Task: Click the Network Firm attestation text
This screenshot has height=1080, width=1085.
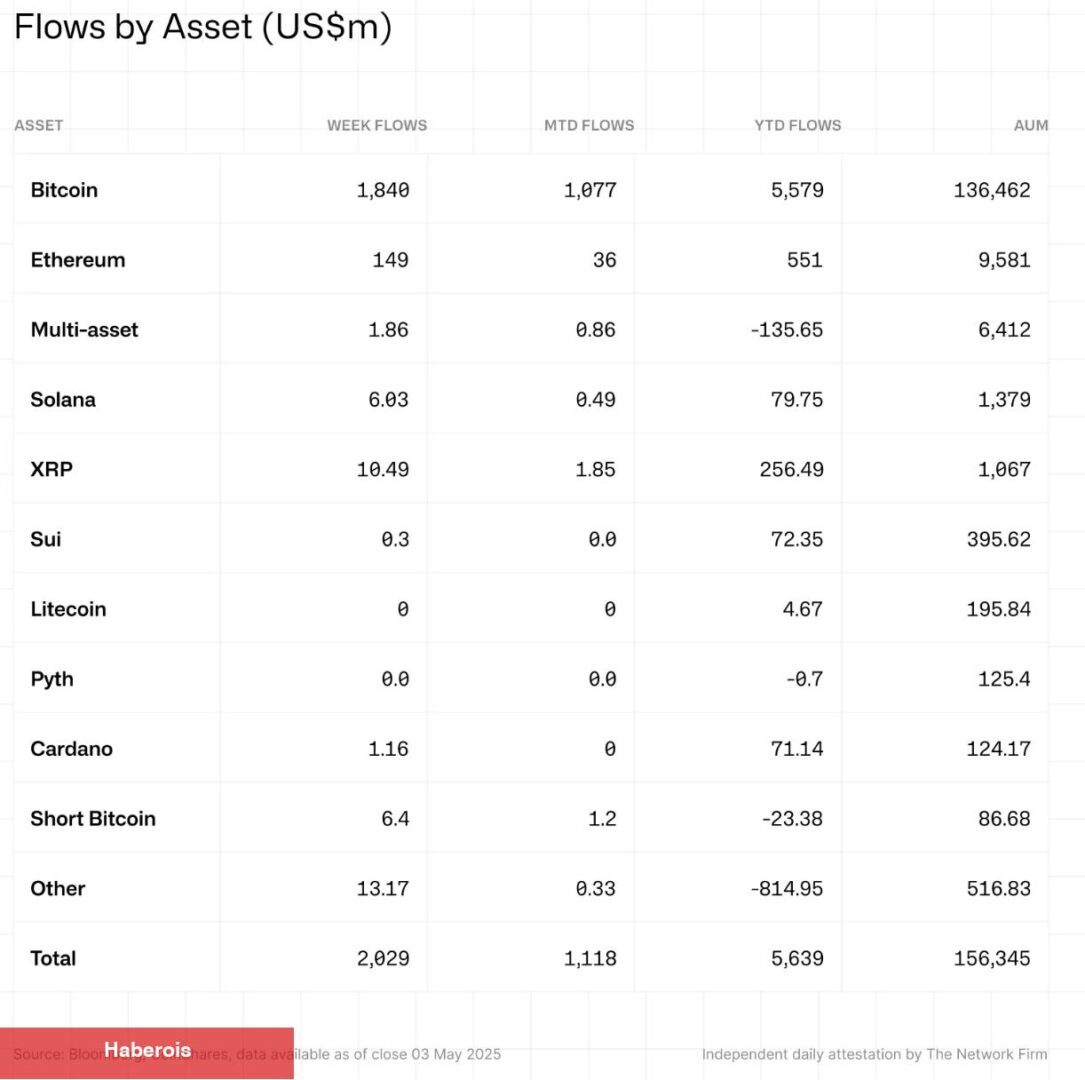Action: point(874,1054)
